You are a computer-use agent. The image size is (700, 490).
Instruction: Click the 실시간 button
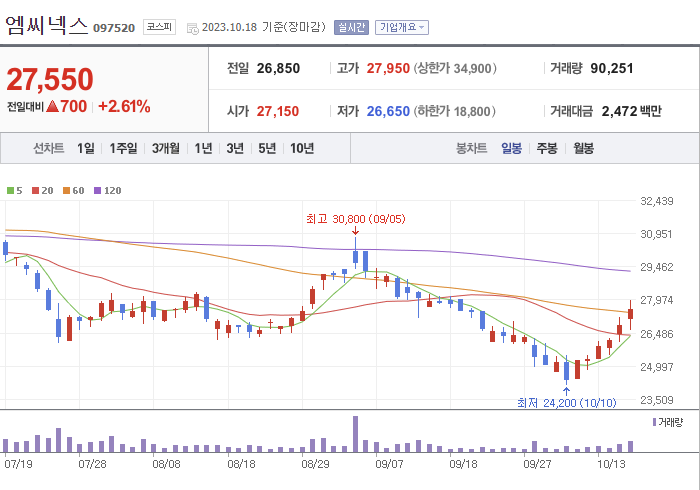(x=351, y=27)
